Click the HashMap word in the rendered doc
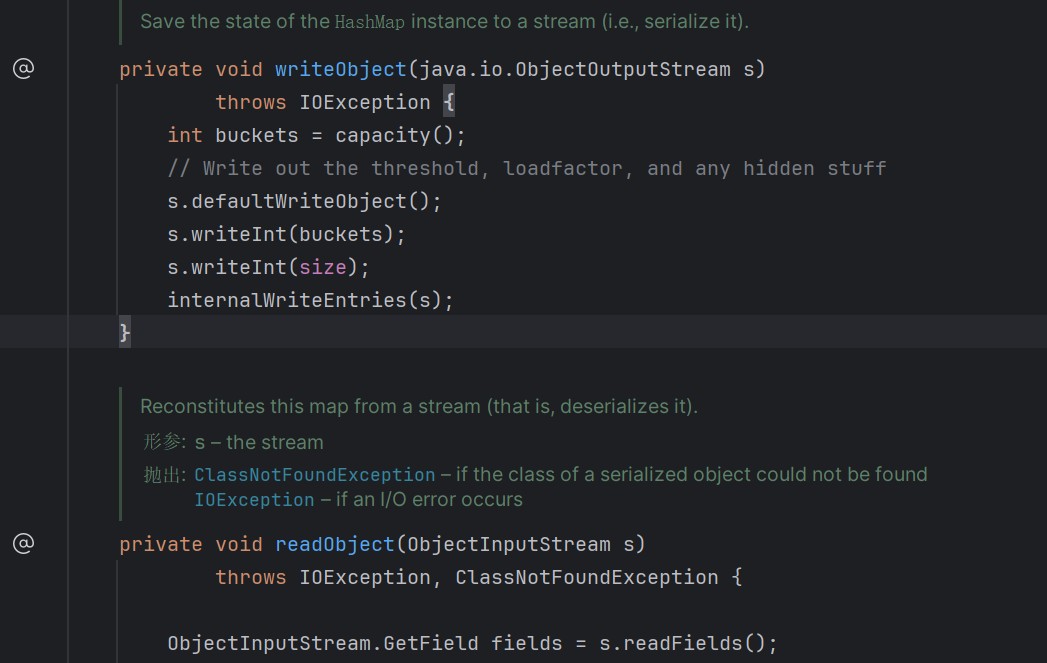Viewport: 1047px width, 663px height. tap(369, 22)
